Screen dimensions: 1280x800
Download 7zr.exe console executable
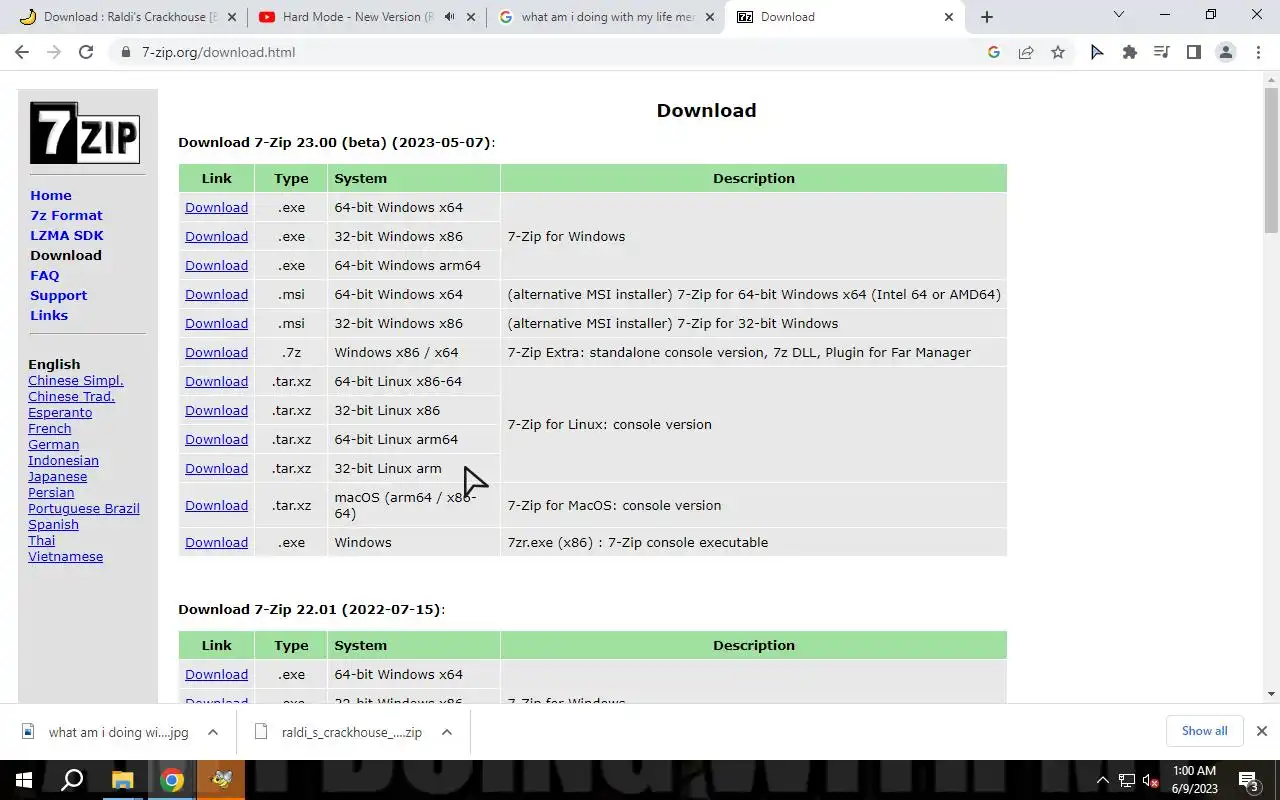216,542
